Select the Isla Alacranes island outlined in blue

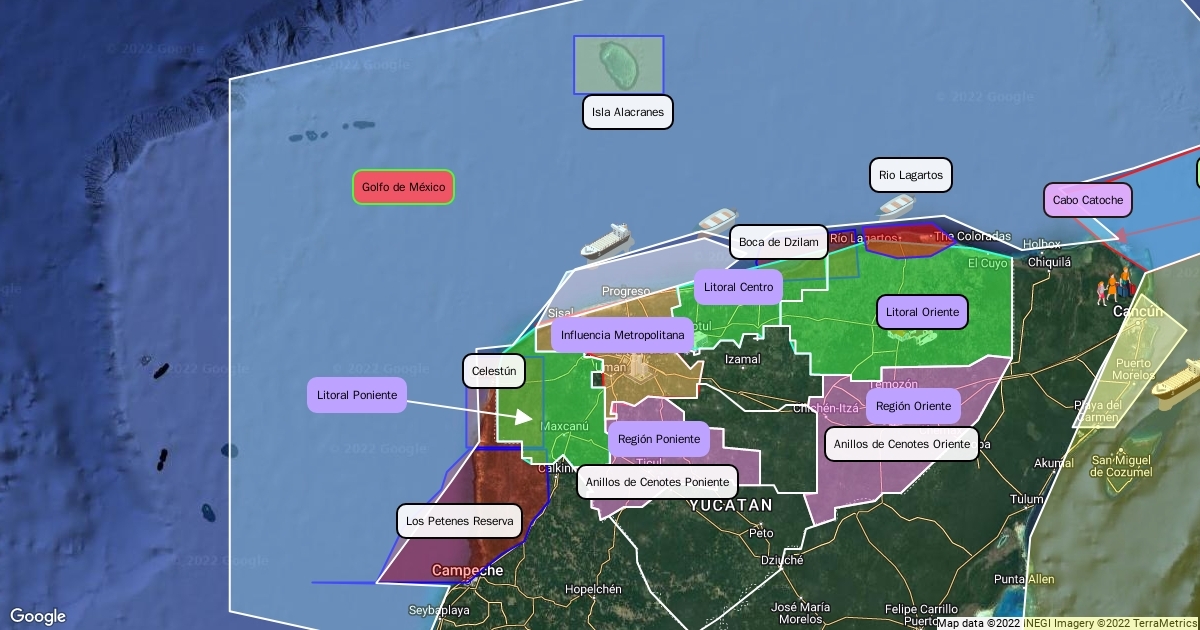pos(618,64)
